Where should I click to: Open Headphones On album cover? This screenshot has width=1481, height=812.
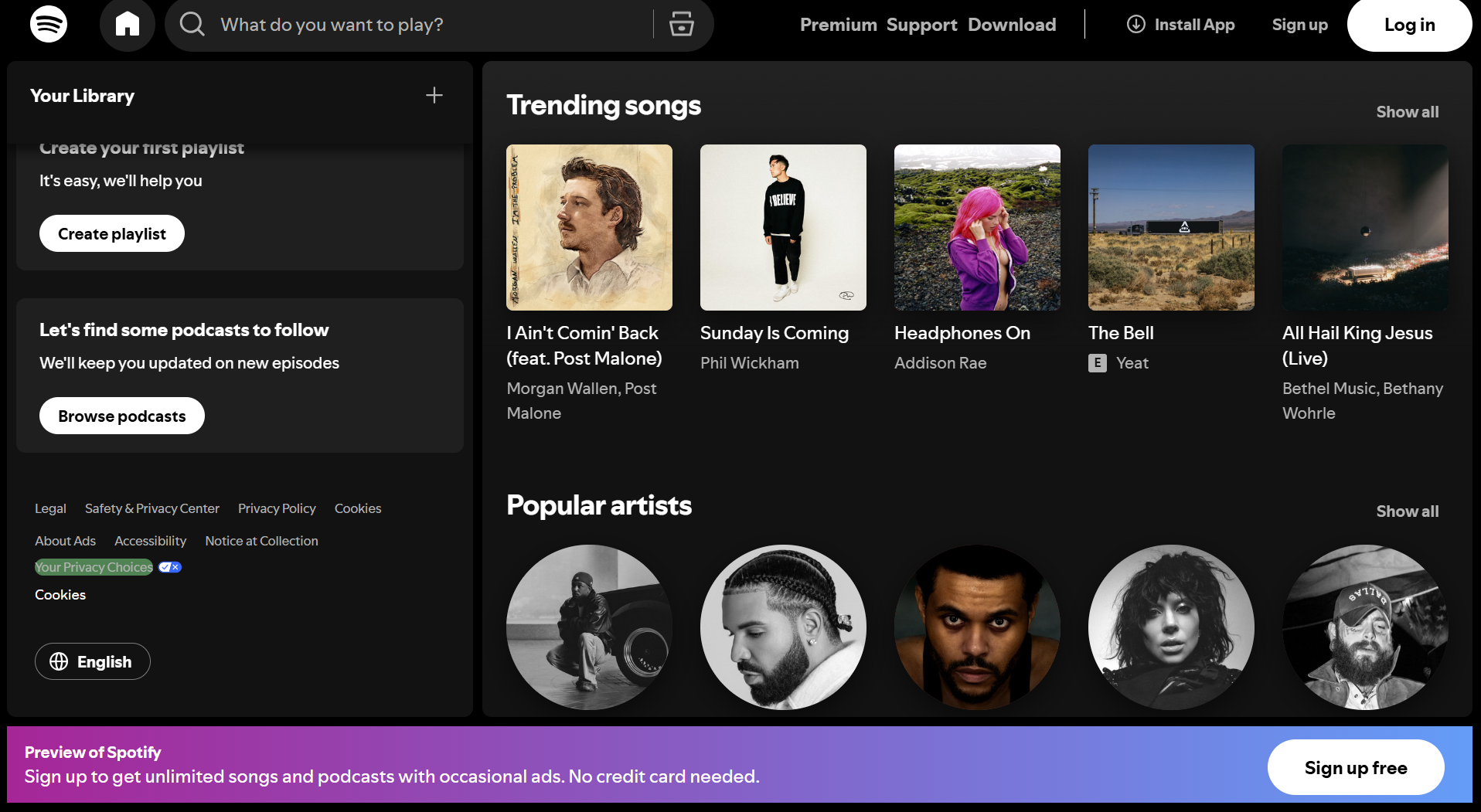pos(977,227)
